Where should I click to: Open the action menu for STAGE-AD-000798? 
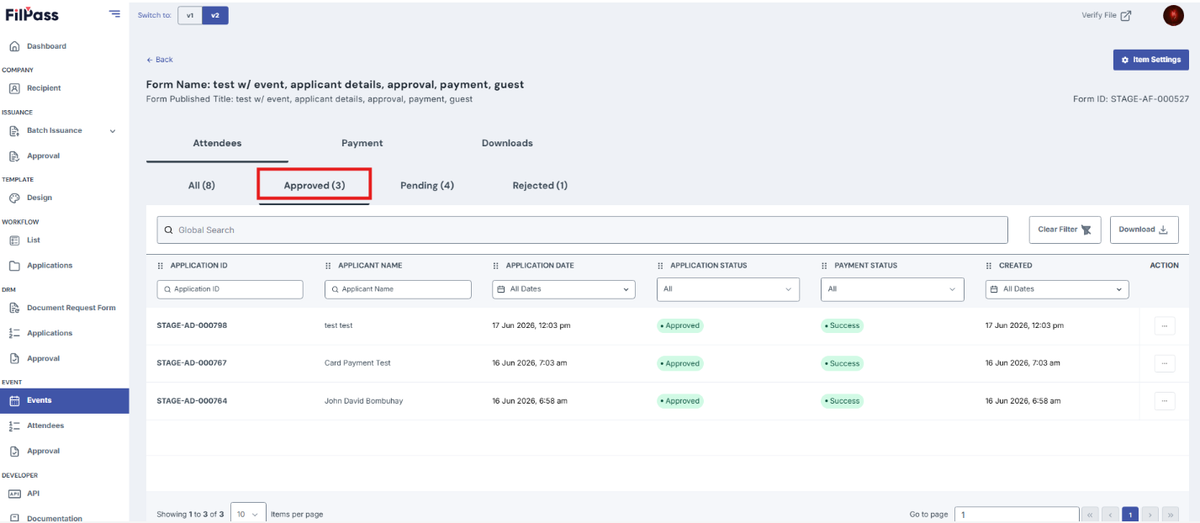click(1164, 325)
